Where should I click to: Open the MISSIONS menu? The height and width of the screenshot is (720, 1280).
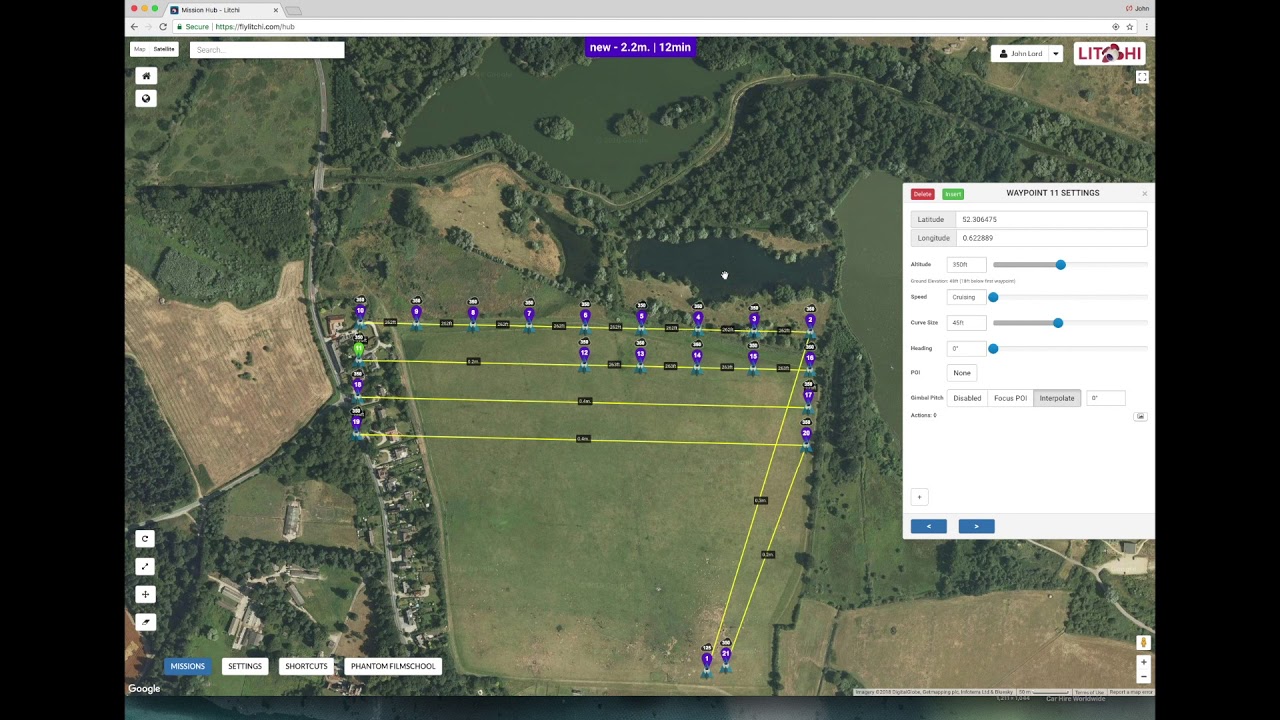pyautogui.click(x=187, y=666)
